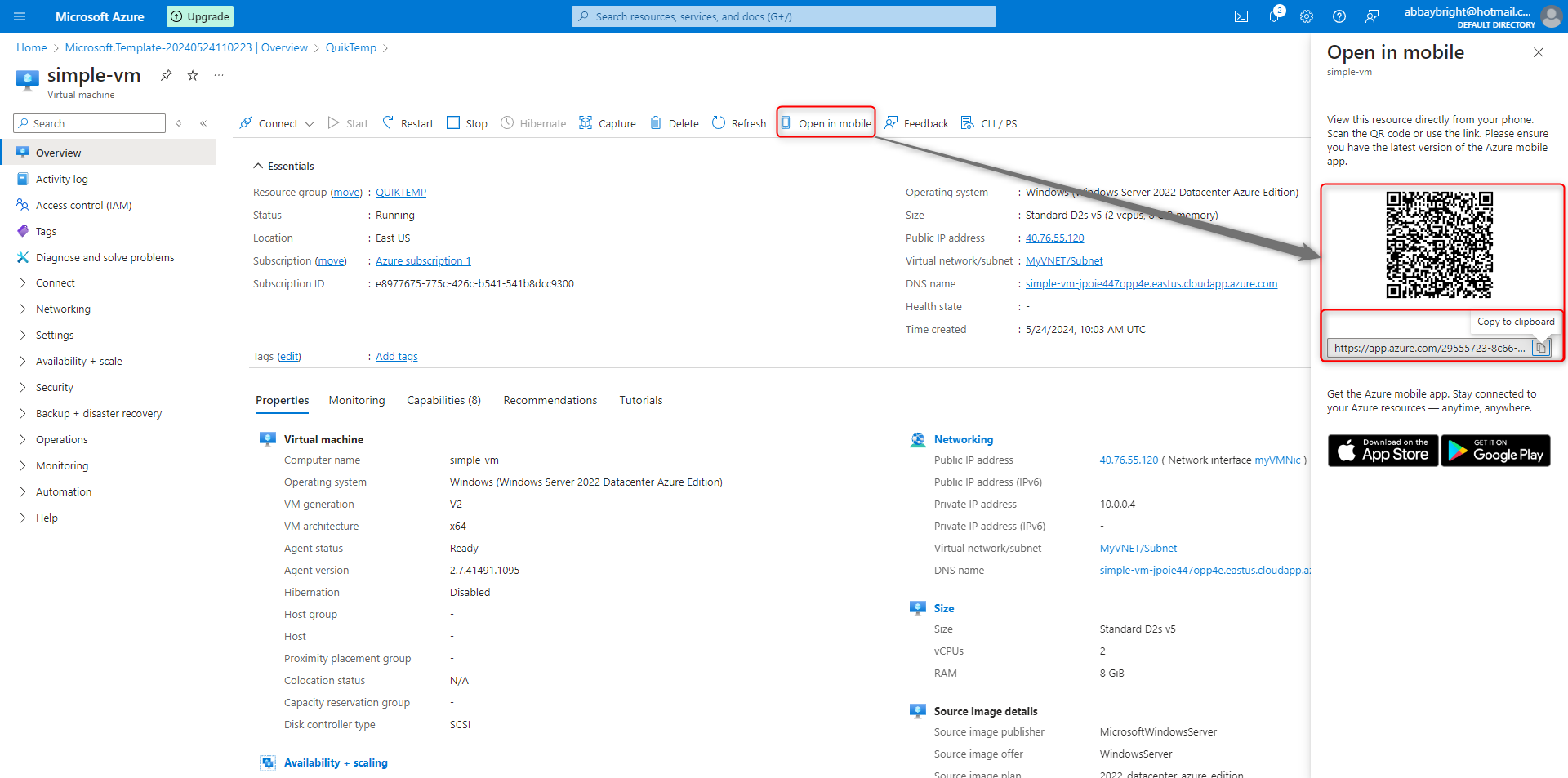This screenshot has width=1568, height=778.
Task: Click the top bar feedback icon
Action: pyautogui.click(x=1372, y=16)
